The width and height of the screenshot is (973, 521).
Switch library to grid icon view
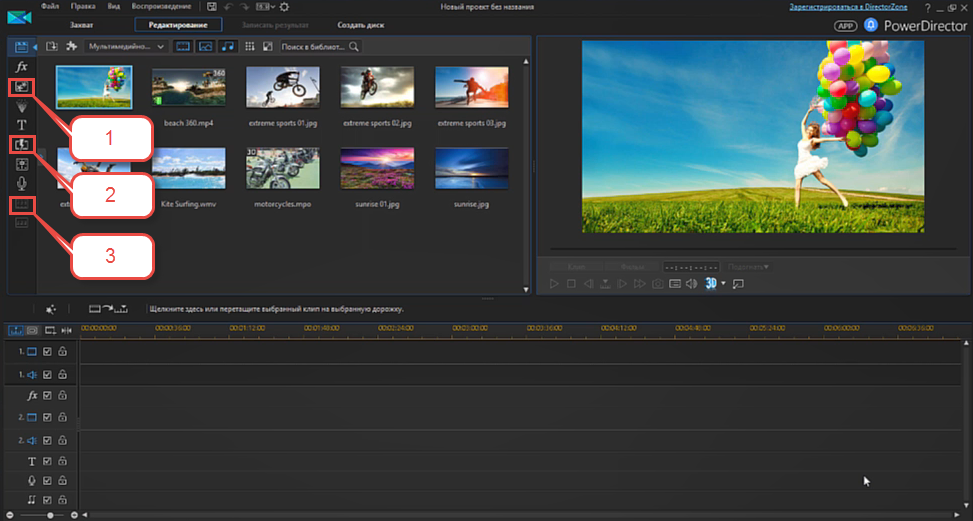(249, 46)
